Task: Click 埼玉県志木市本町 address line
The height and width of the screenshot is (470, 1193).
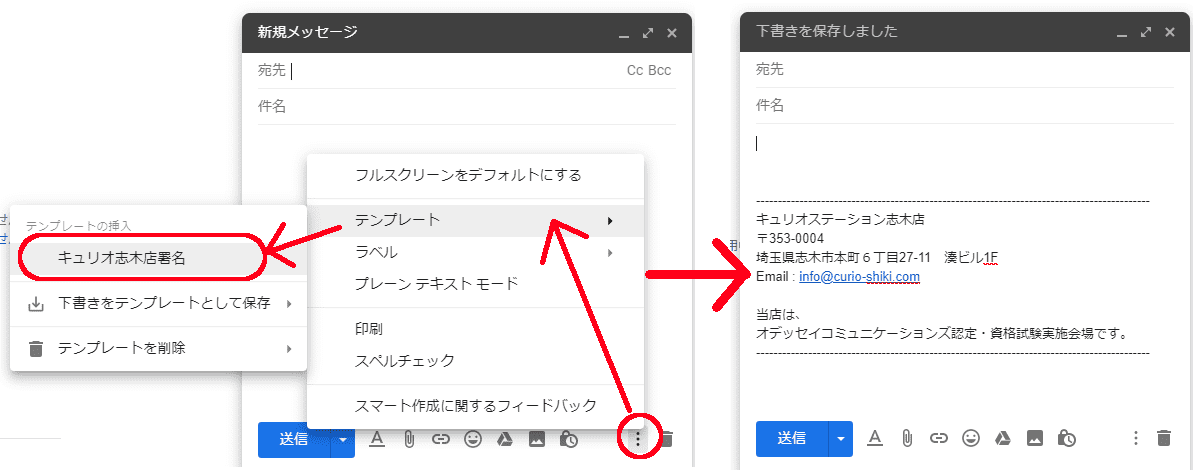Action: coord(876,258)
